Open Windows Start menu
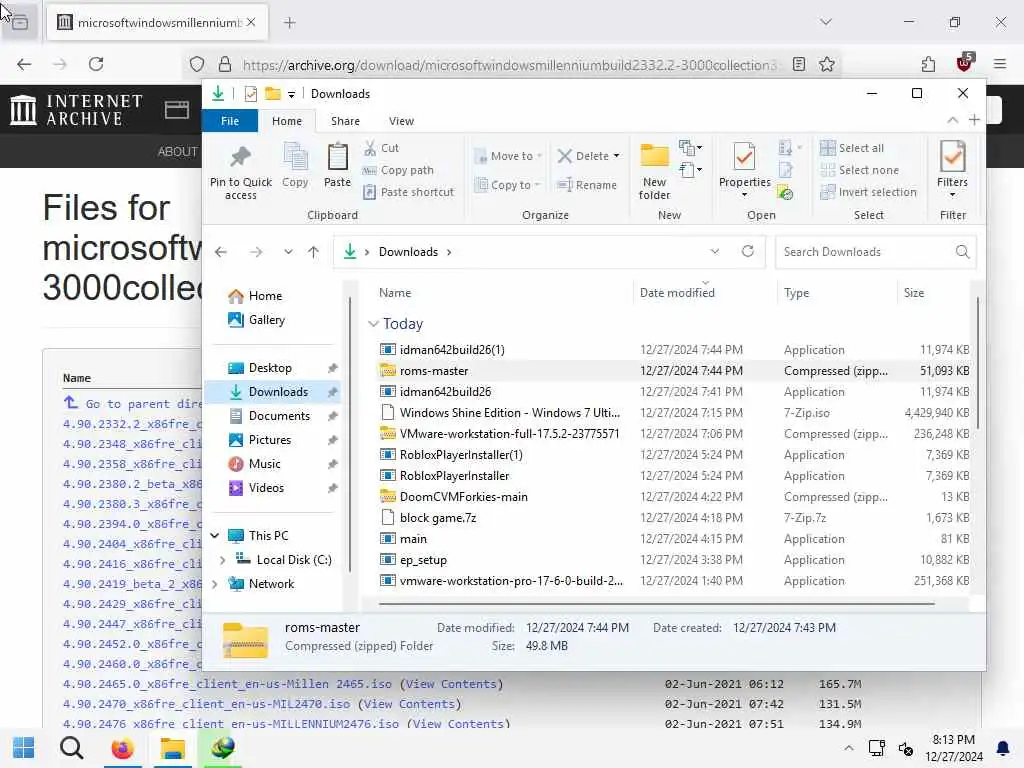 [24, 748]
